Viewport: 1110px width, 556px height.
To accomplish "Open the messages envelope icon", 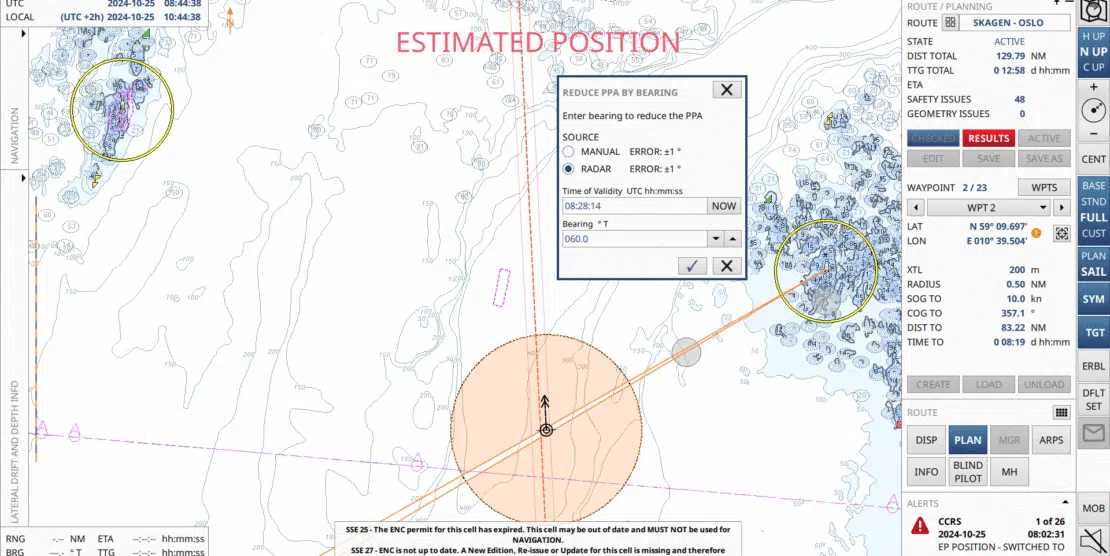I will (x=1093, y=433).
